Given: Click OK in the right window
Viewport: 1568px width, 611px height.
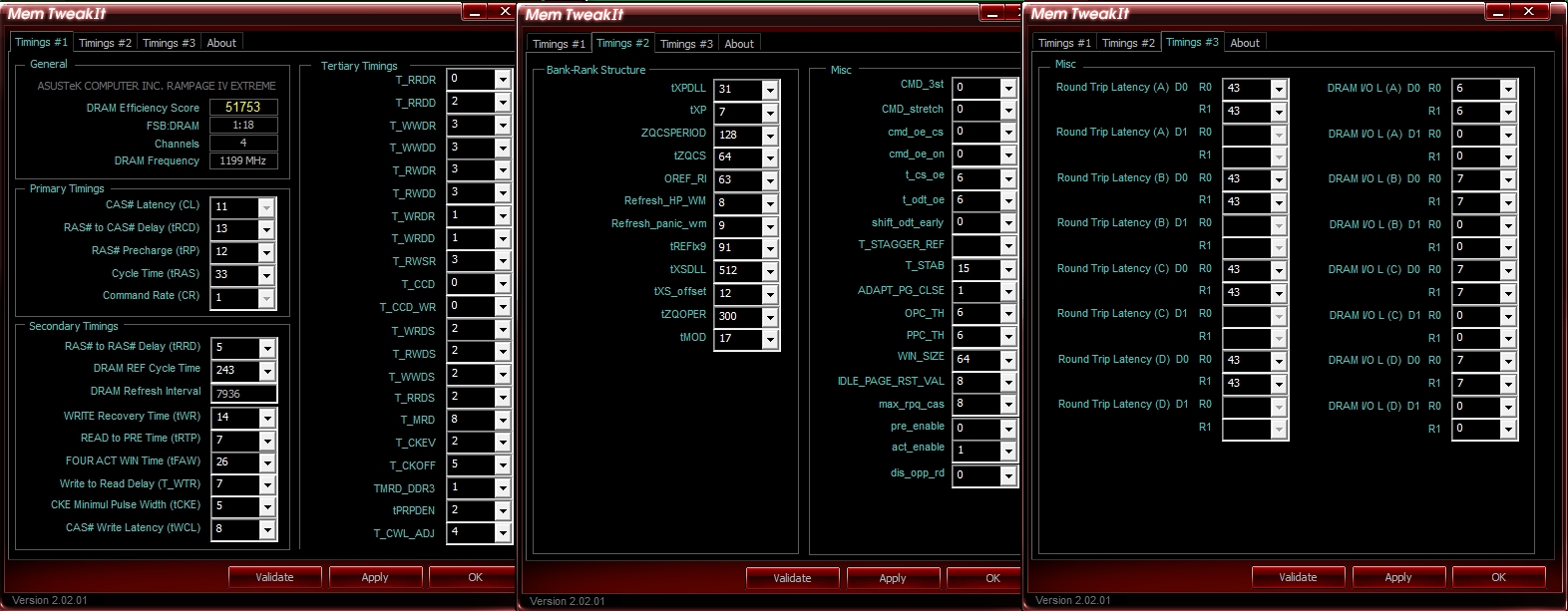Looking at the screenshot, I should pos(1499,577).
